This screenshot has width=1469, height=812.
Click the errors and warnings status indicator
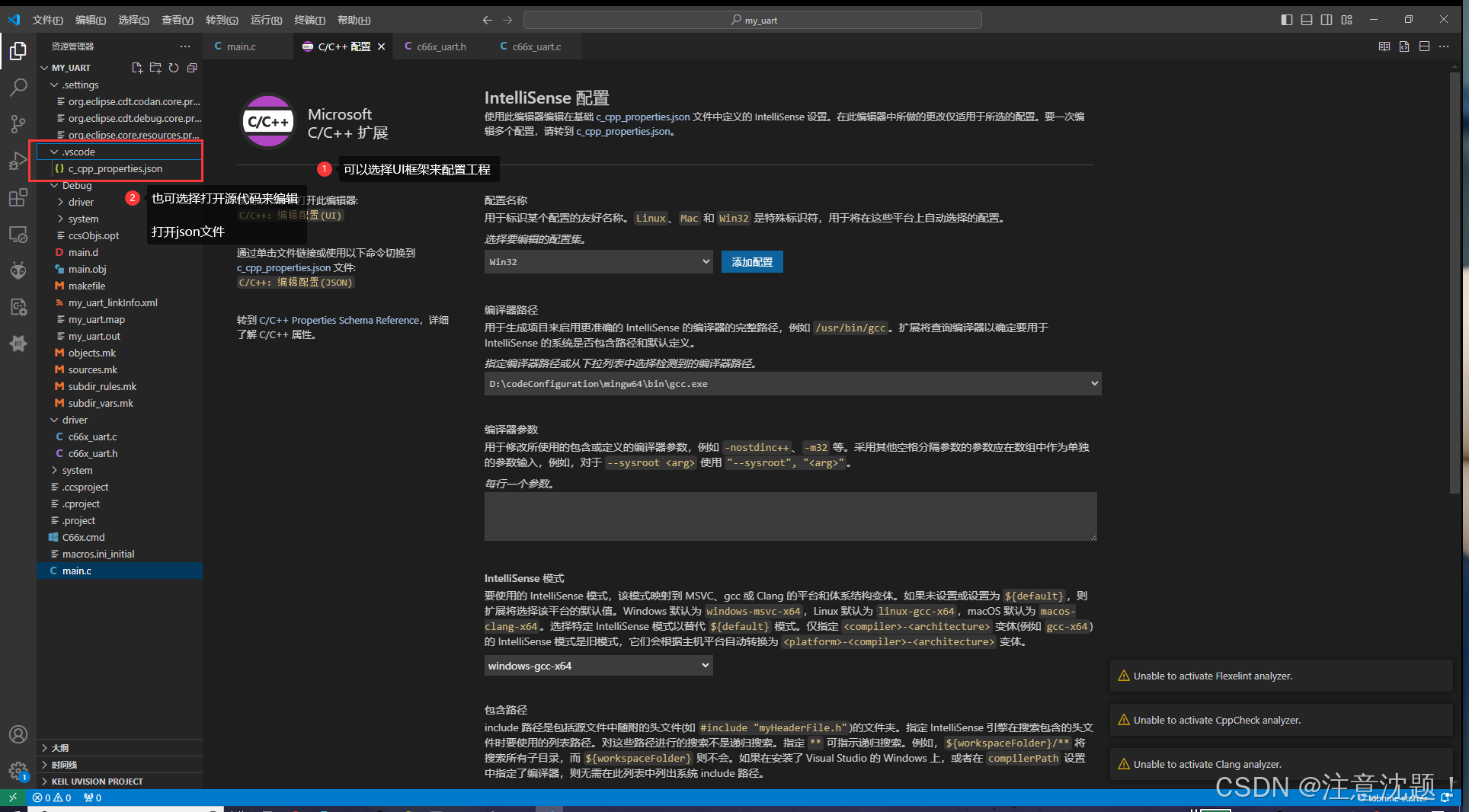52,798
